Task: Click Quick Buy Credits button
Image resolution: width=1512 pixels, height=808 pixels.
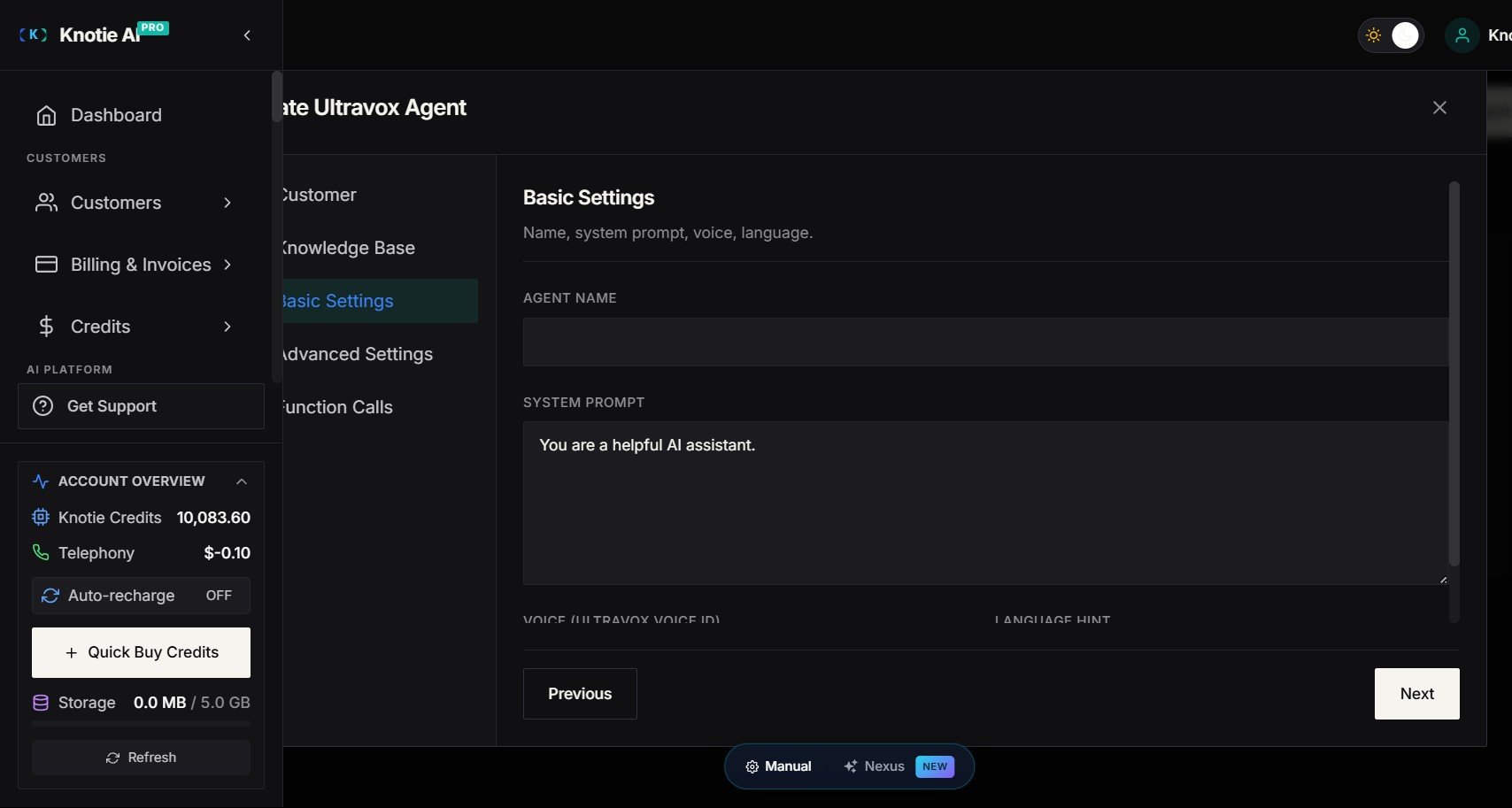Action: tap(141, 652)
